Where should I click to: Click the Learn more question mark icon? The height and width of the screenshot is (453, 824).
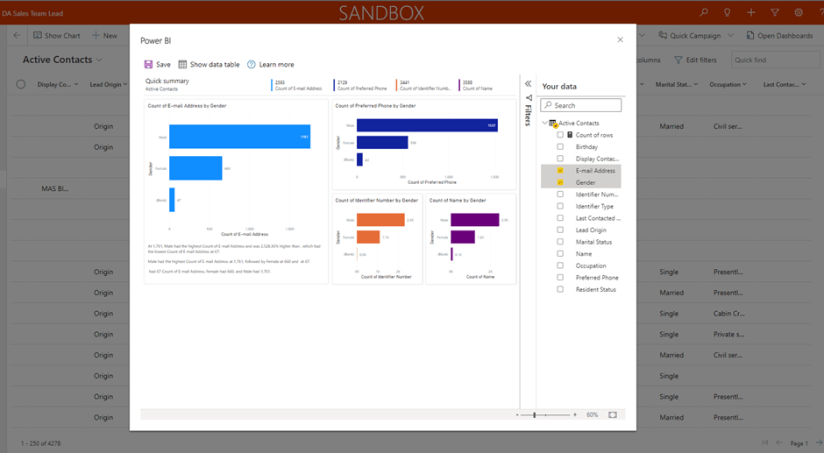point(251,64)
